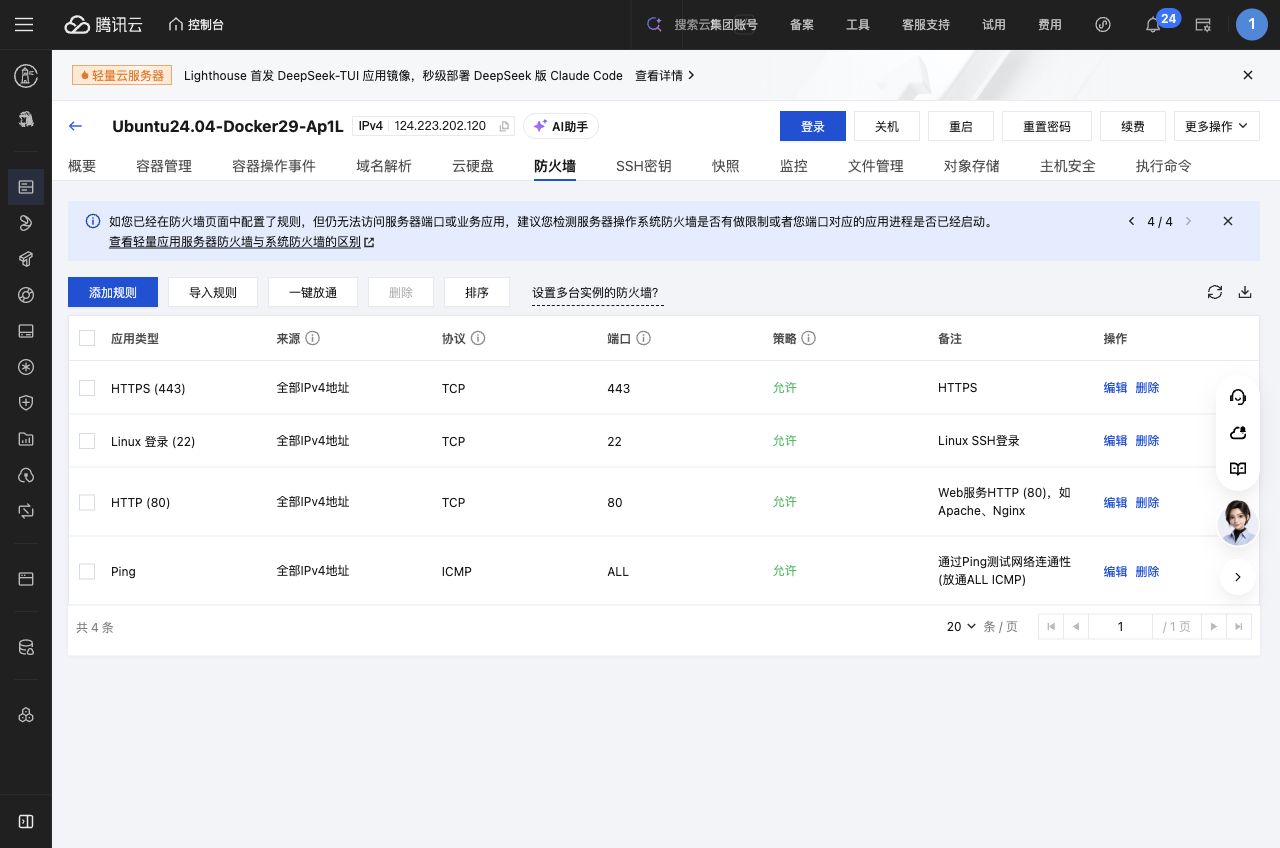Image resolution: width=1280 pixels, height=848 pixels.
Task: Click the user avatar icon
Action: [x=1251, y=24]
